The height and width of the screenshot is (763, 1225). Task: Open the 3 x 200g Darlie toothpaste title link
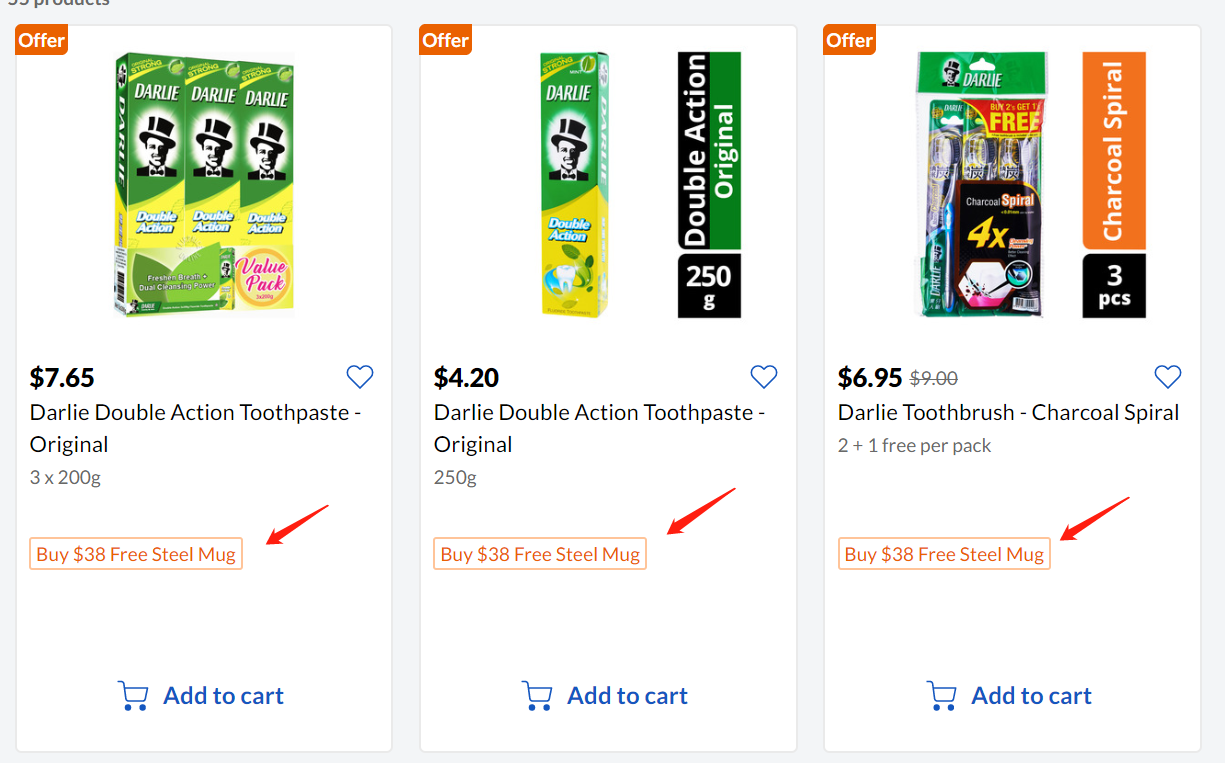(x=195, y=428)
